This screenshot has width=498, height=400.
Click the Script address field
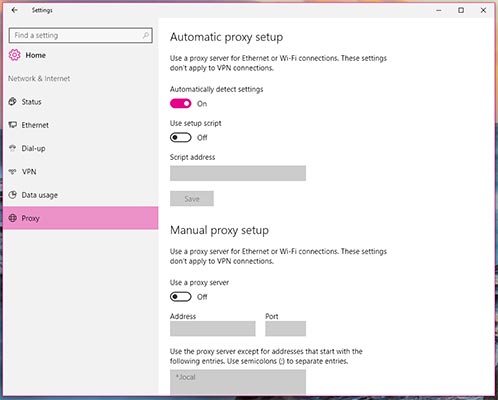point(238,173)
